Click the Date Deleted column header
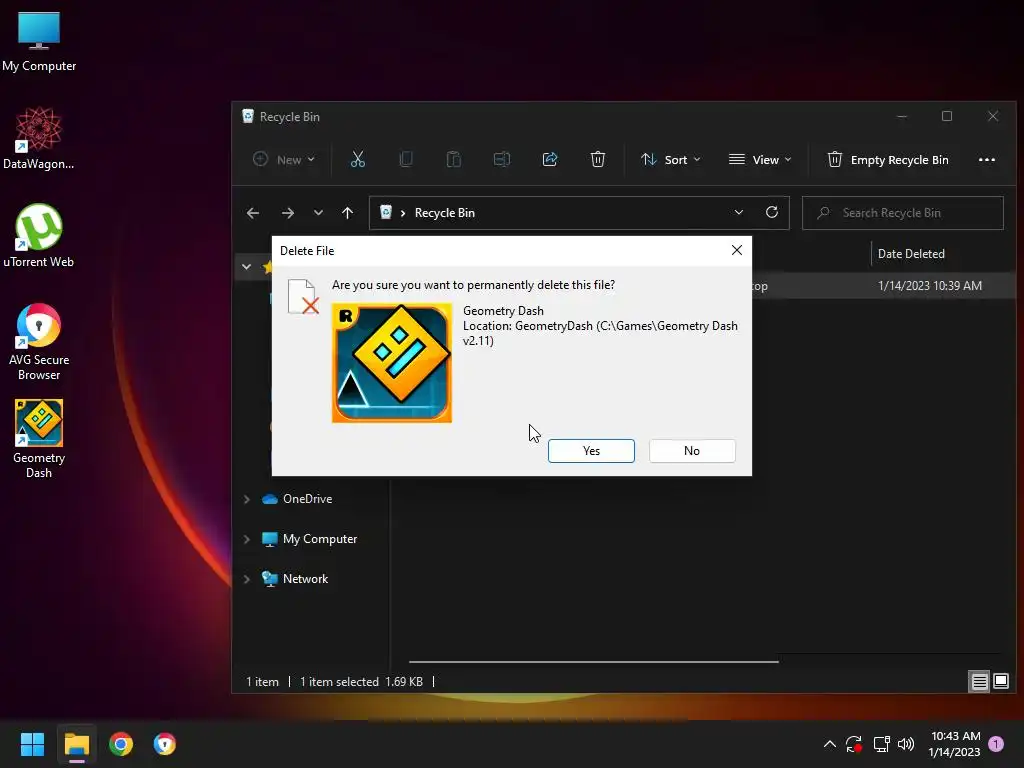 911,253
